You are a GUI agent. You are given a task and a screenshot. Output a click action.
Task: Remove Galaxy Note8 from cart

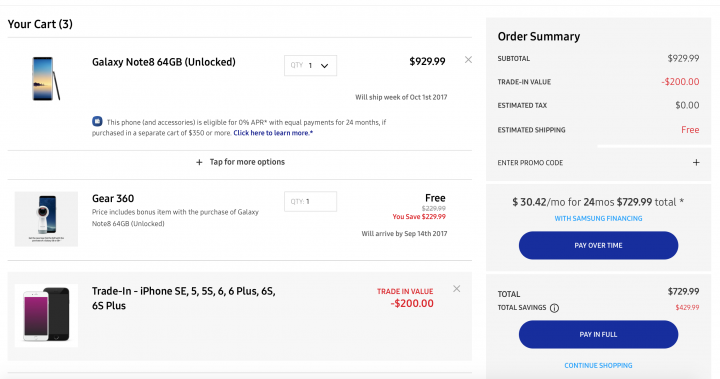pyautogui.click(x=468, y=60)
